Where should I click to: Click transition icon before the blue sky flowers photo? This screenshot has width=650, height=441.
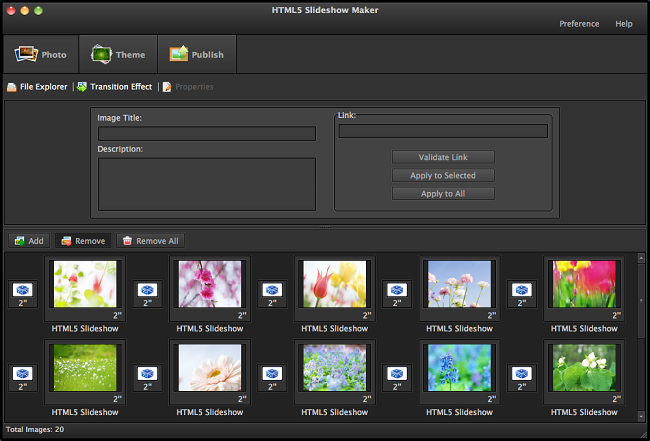(x=397, y=290)
